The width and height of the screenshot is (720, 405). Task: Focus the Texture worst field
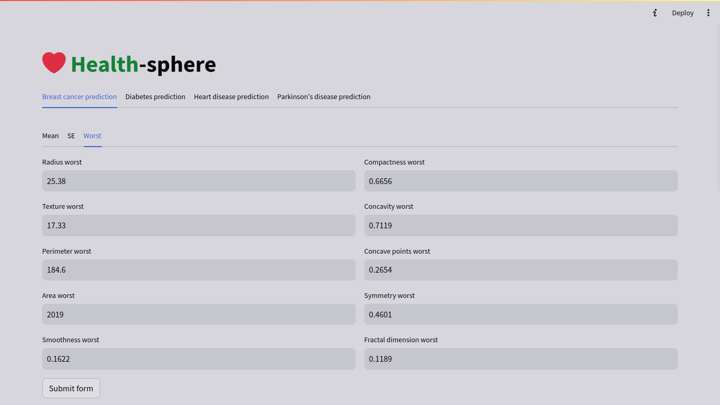click(x=198, y=226)
